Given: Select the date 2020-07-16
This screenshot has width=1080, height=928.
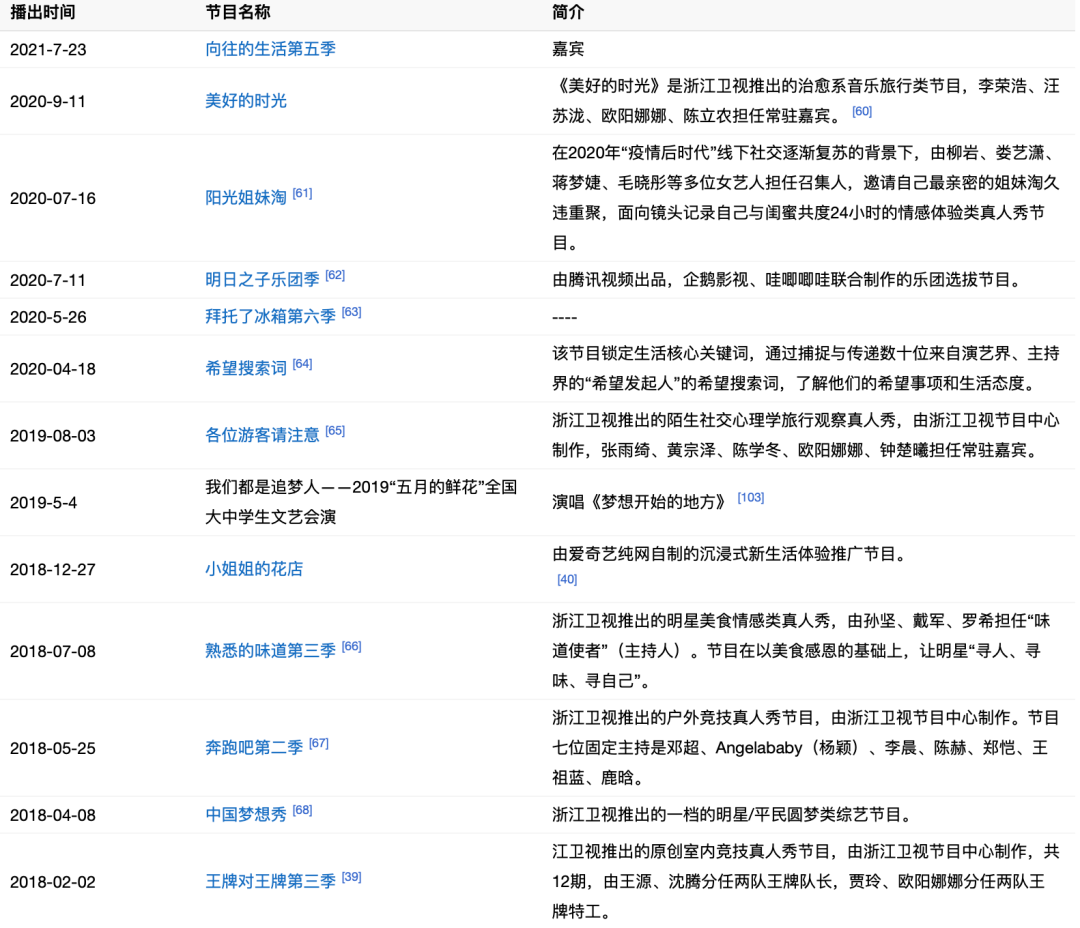Looking at the screenshot, I should (53, 199).
